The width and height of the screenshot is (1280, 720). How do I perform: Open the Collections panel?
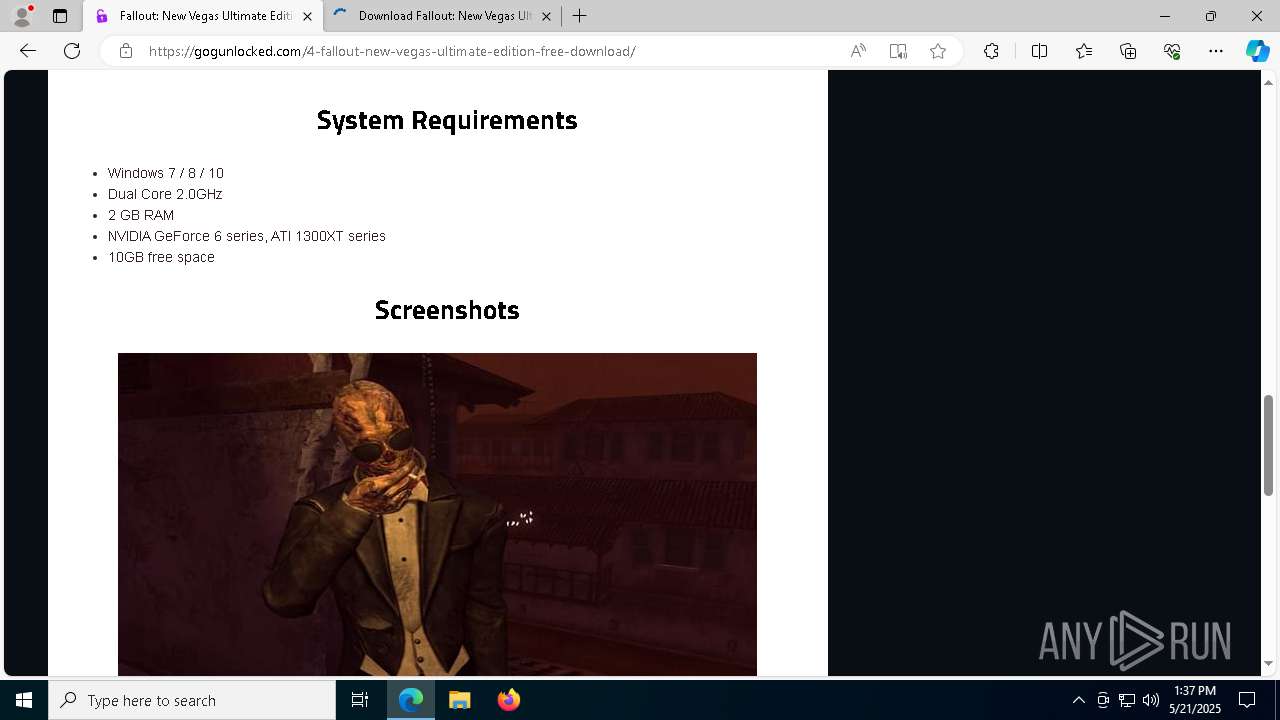(1128, 51)
